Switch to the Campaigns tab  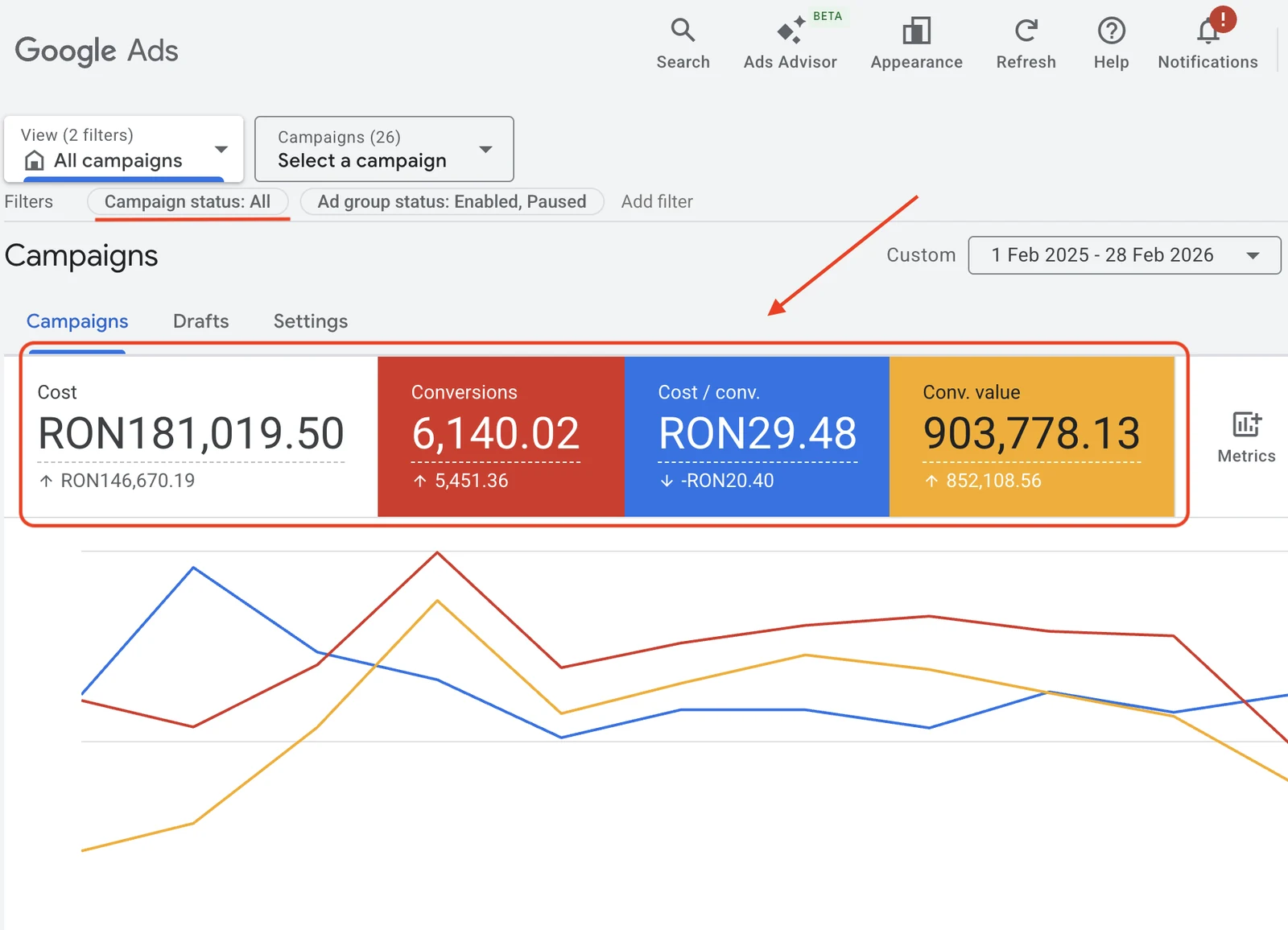pyautogui.click(x=77, y=321)
